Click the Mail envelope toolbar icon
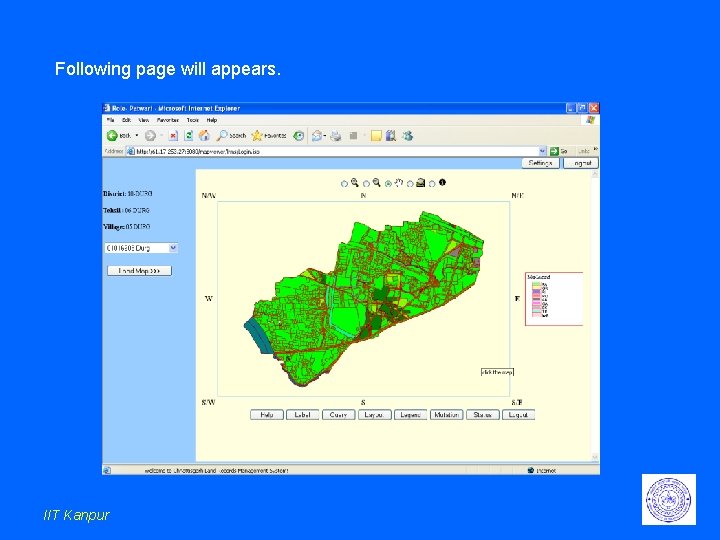Viewport: 720px width, 540px height. tap(316, 135)
